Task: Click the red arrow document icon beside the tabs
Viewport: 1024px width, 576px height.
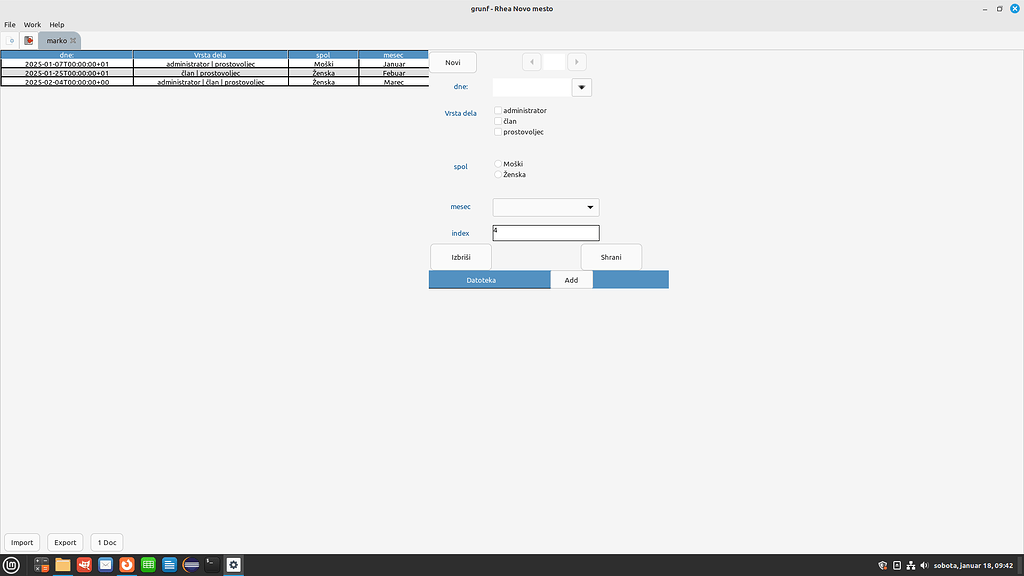Action: tap(28, 41)
